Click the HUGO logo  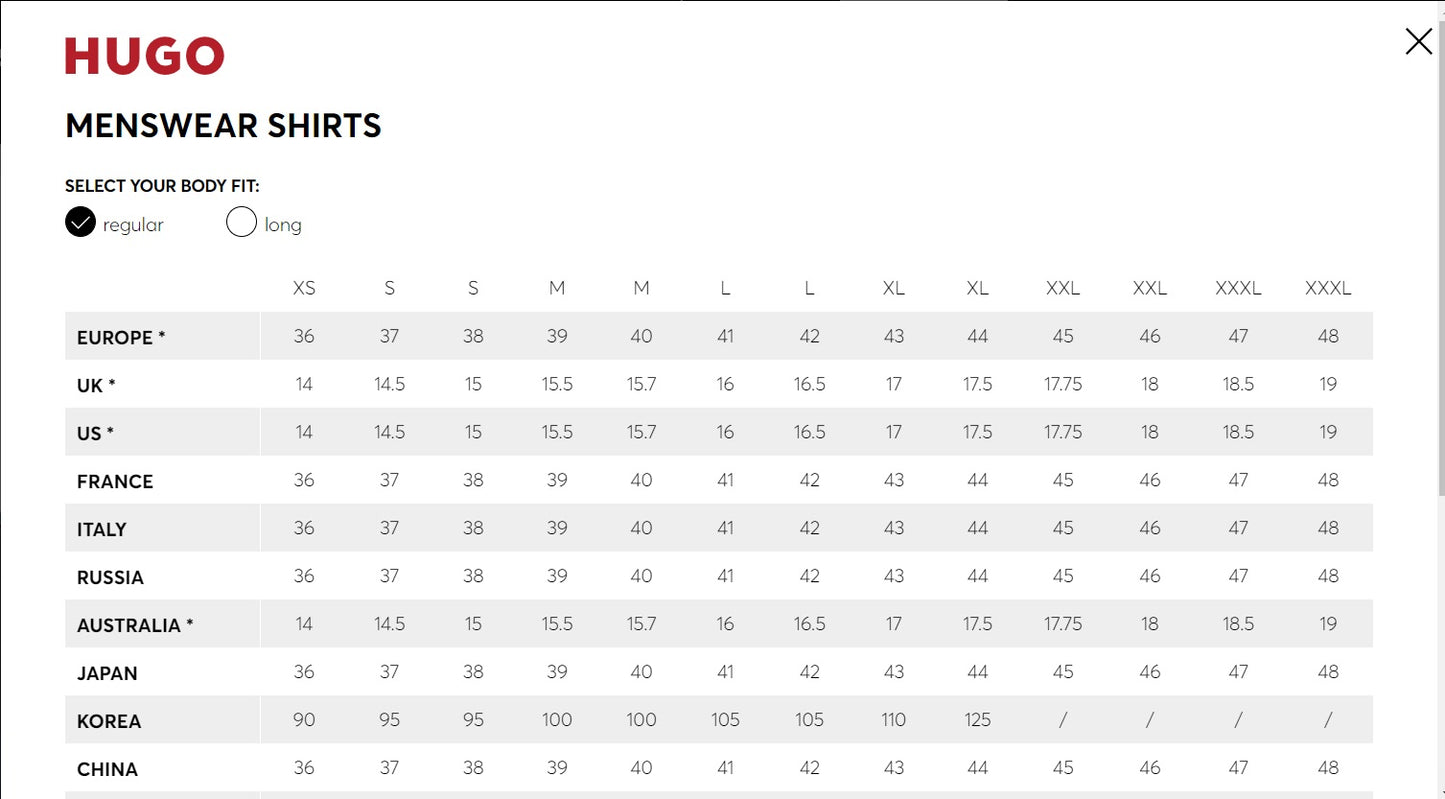(145, 56)
